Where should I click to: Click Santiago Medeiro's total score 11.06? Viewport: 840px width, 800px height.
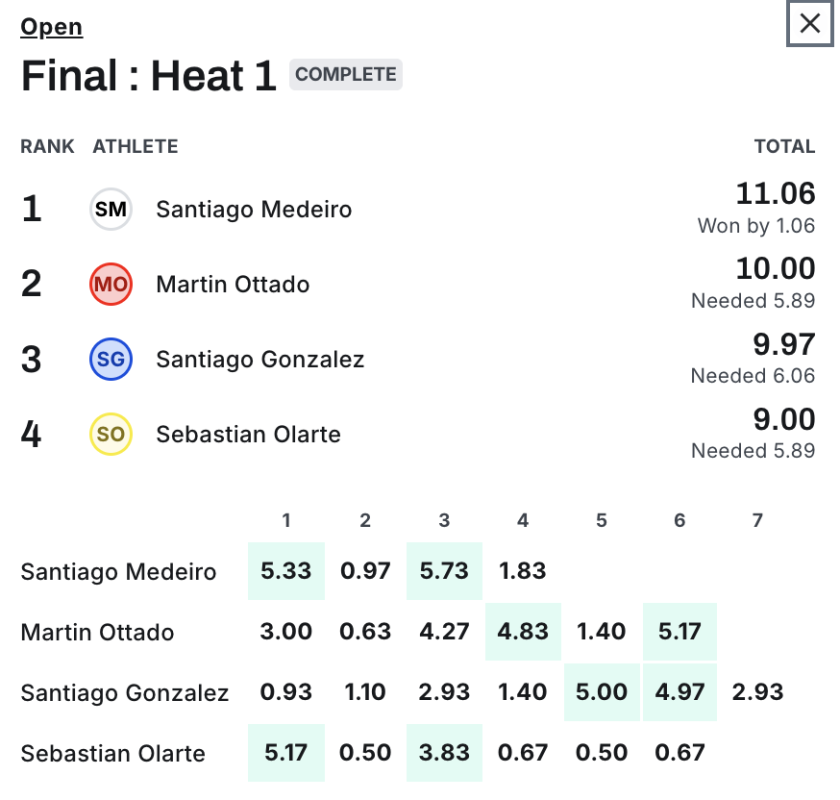775,194
